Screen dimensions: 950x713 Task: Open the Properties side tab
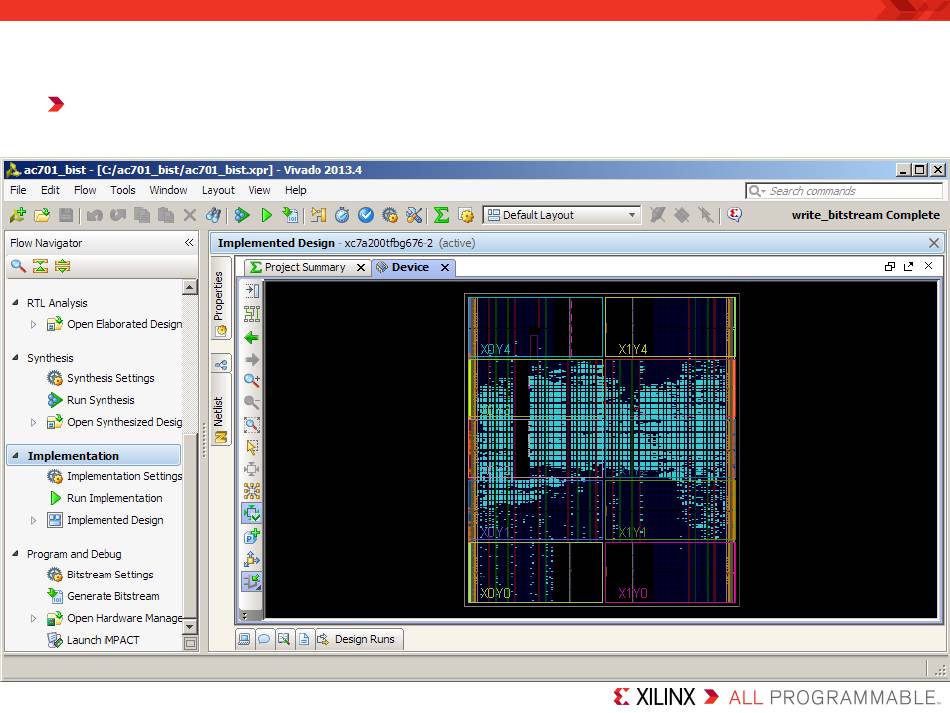[219, 296]
